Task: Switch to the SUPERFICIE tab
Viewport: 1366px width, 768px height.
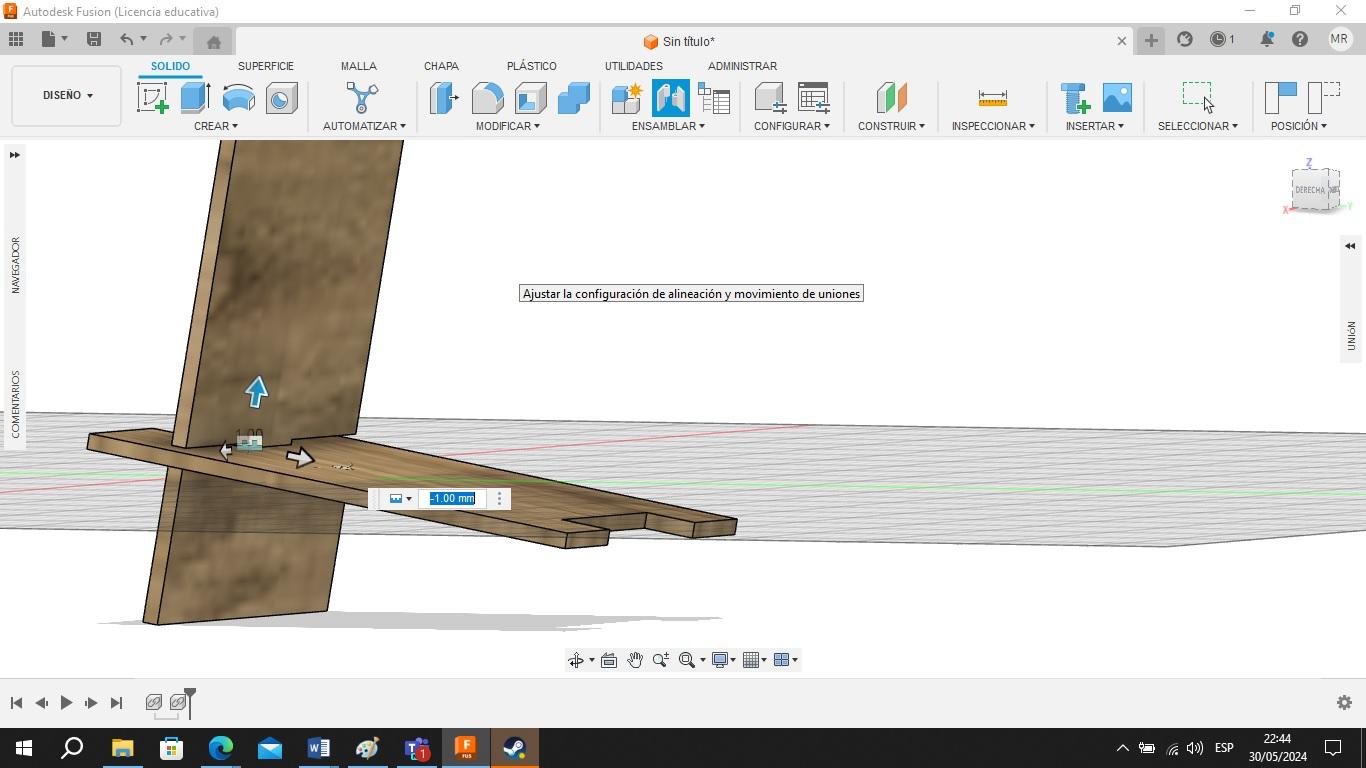Action: tap(266, 66)
